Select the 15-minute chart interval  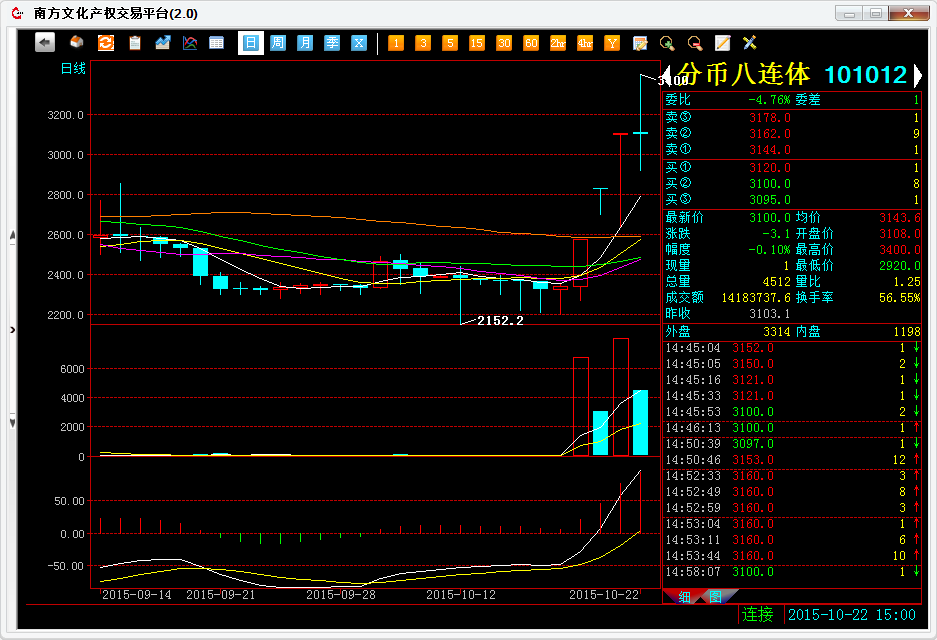coord(477,43)
